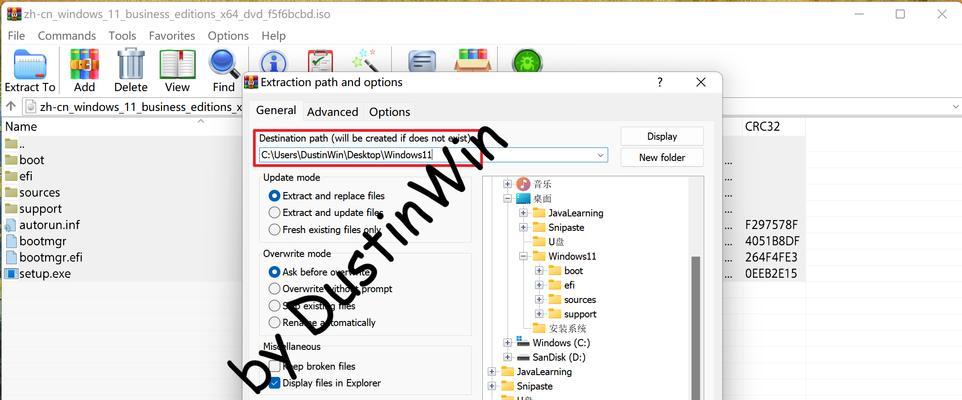
Task: Click the archive icon in the address bar
Action: coord(31,107)
